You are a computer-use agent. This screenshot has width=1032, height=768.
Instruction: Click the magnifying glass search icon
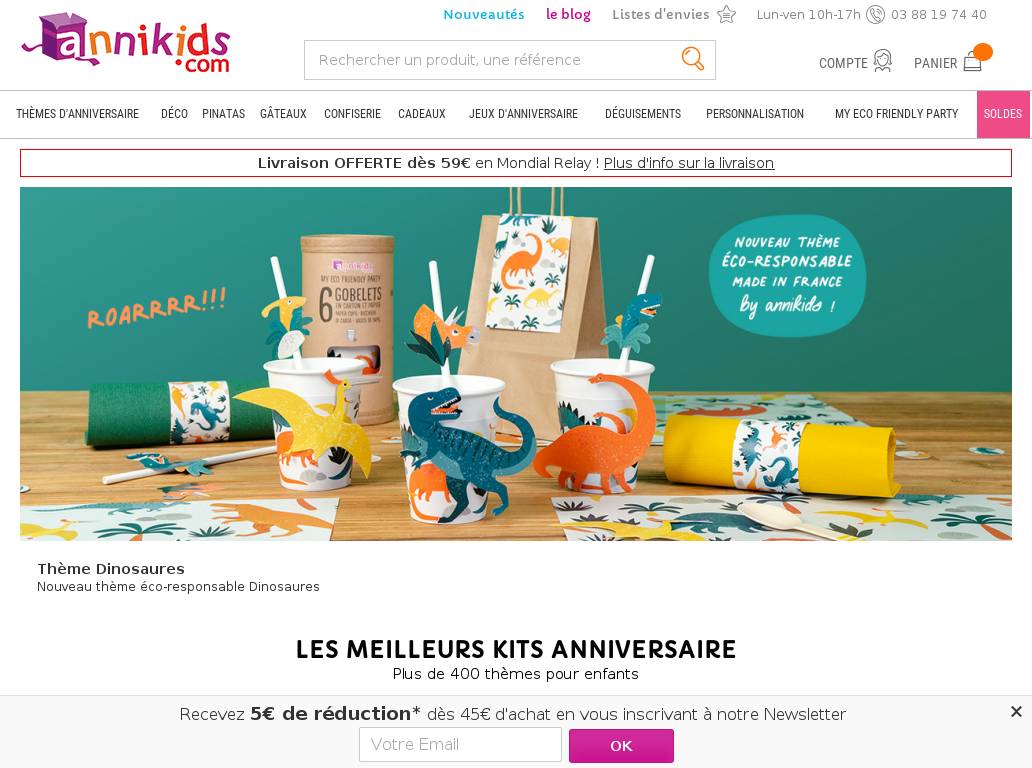point(692,59)
